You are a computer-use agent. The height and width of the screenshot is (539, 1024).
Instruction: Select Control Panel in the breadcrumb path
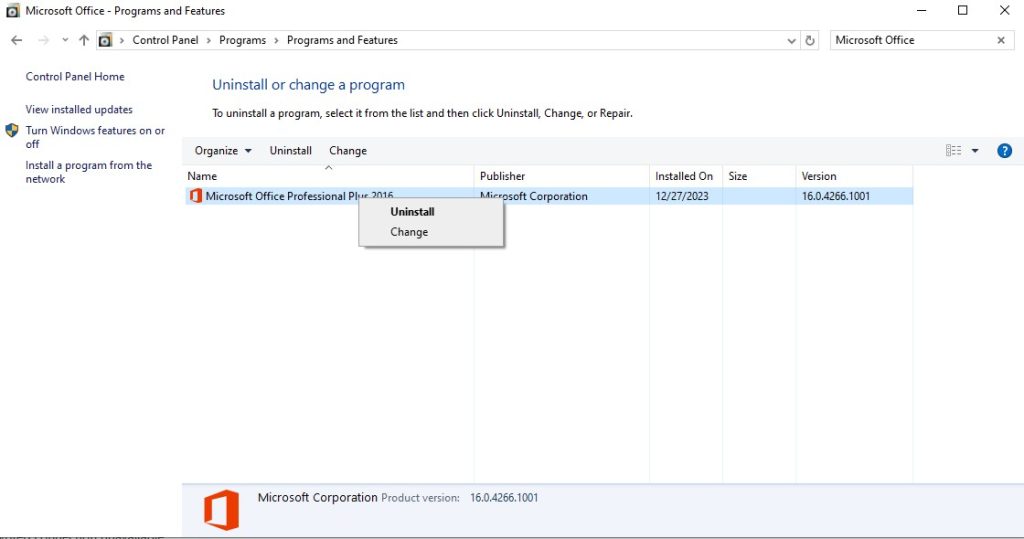[x=165, y=41]
